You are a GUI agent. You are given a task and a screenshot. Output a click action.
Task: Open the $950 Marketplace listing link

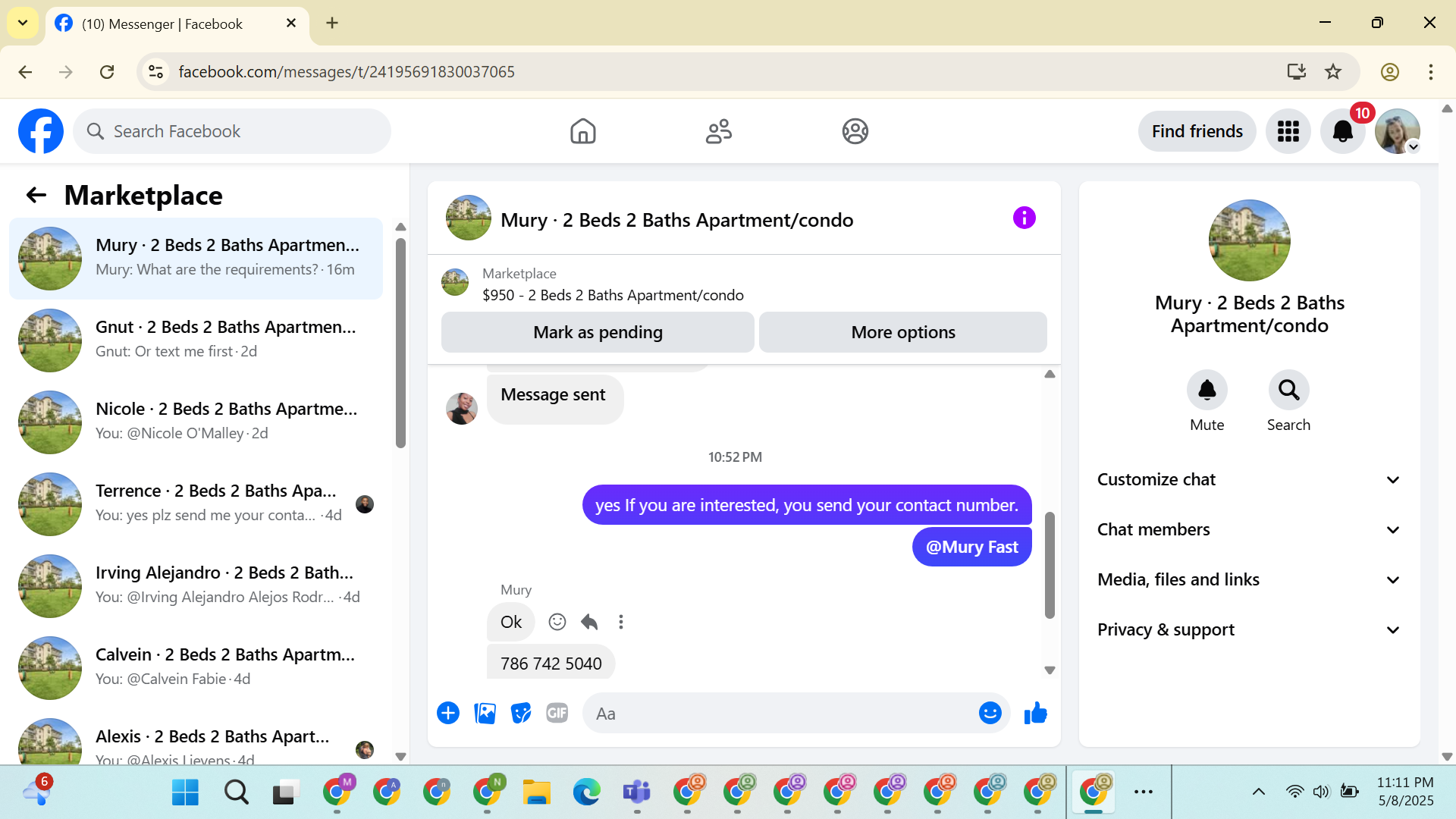pos(613,295)
